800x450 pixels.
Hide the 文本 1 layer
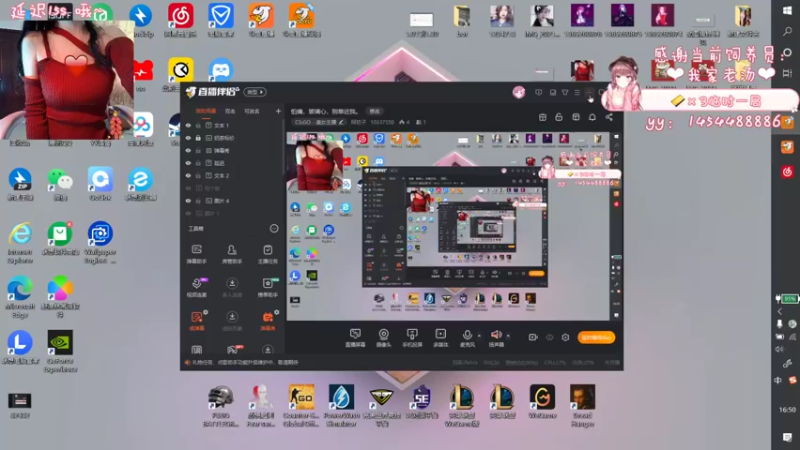point(188,126)
